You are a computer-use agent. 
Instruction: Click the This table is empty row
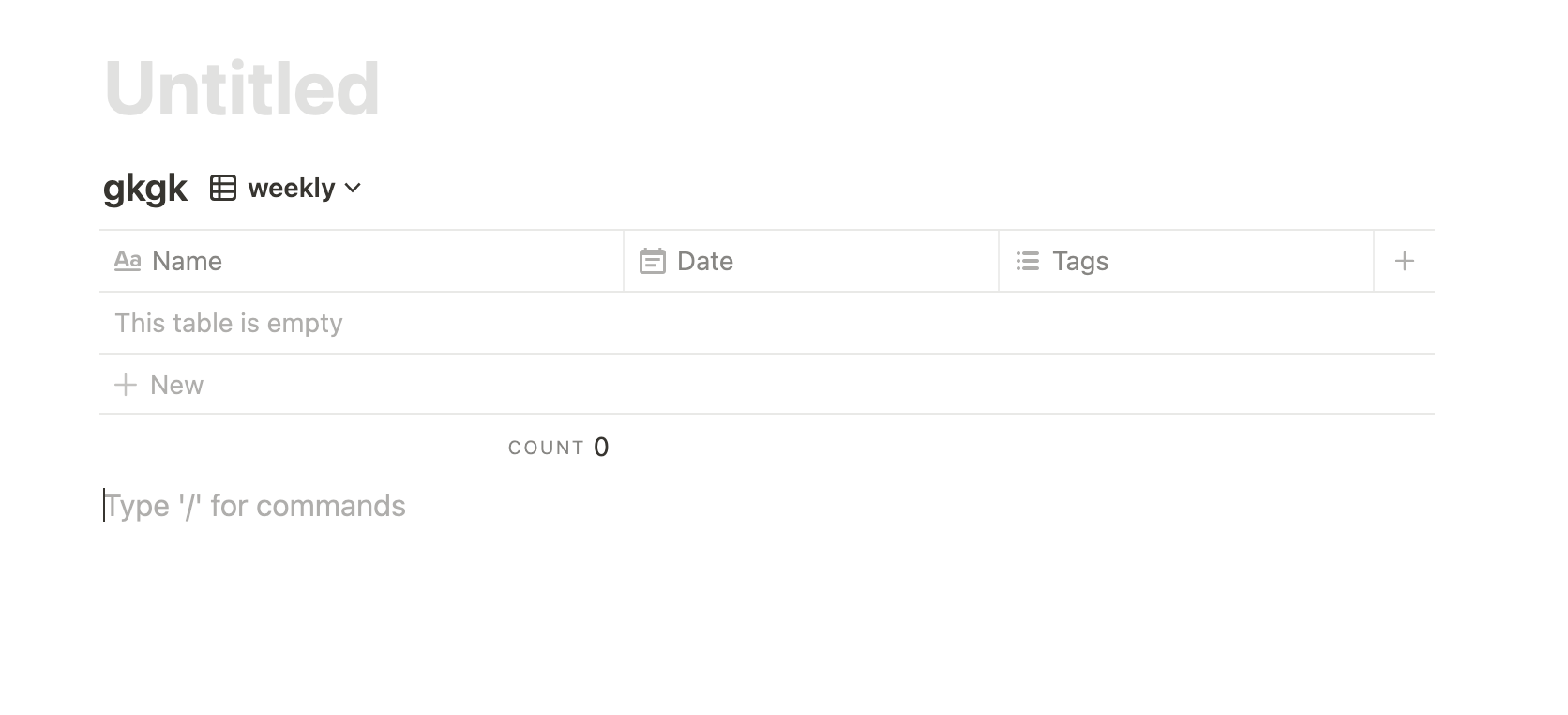pos(228,323)
